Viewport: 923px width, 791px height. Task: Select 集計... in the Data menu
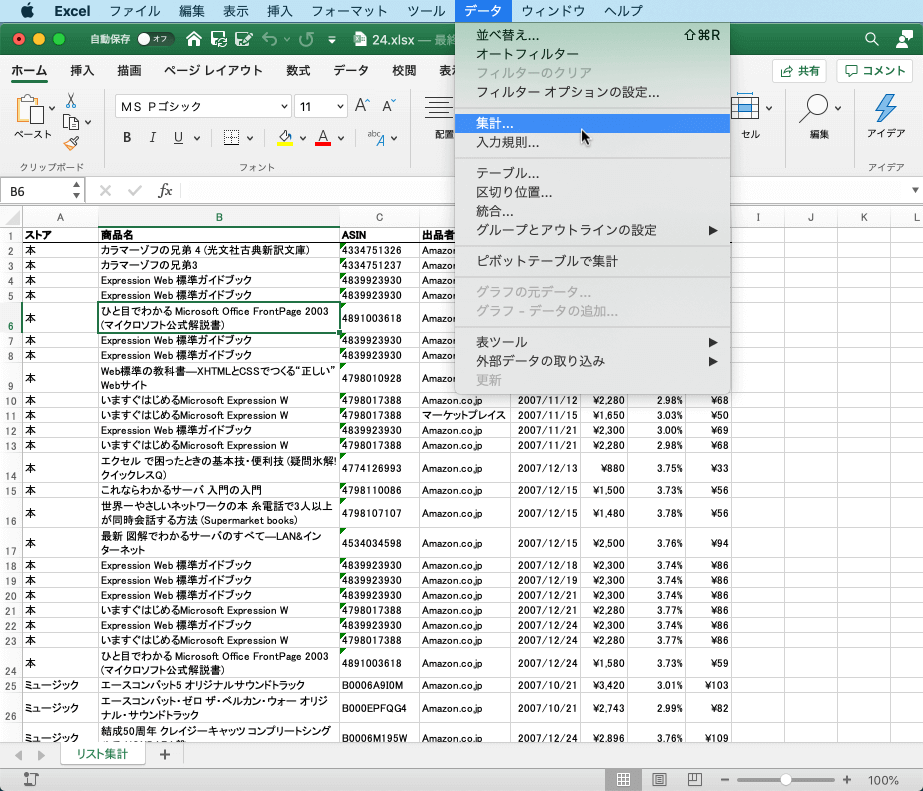[592, 124]
